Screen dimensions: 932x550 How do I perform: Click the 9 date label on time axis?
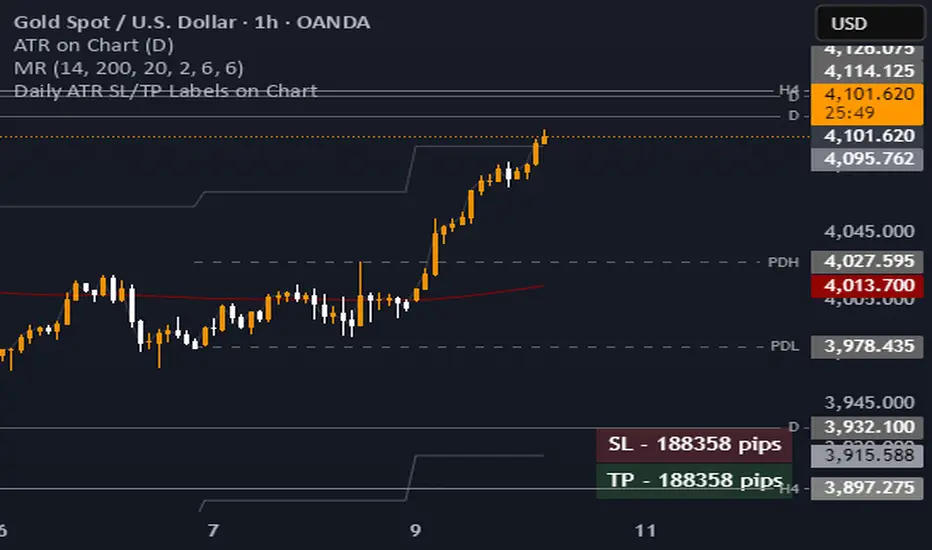pos(416,529)
